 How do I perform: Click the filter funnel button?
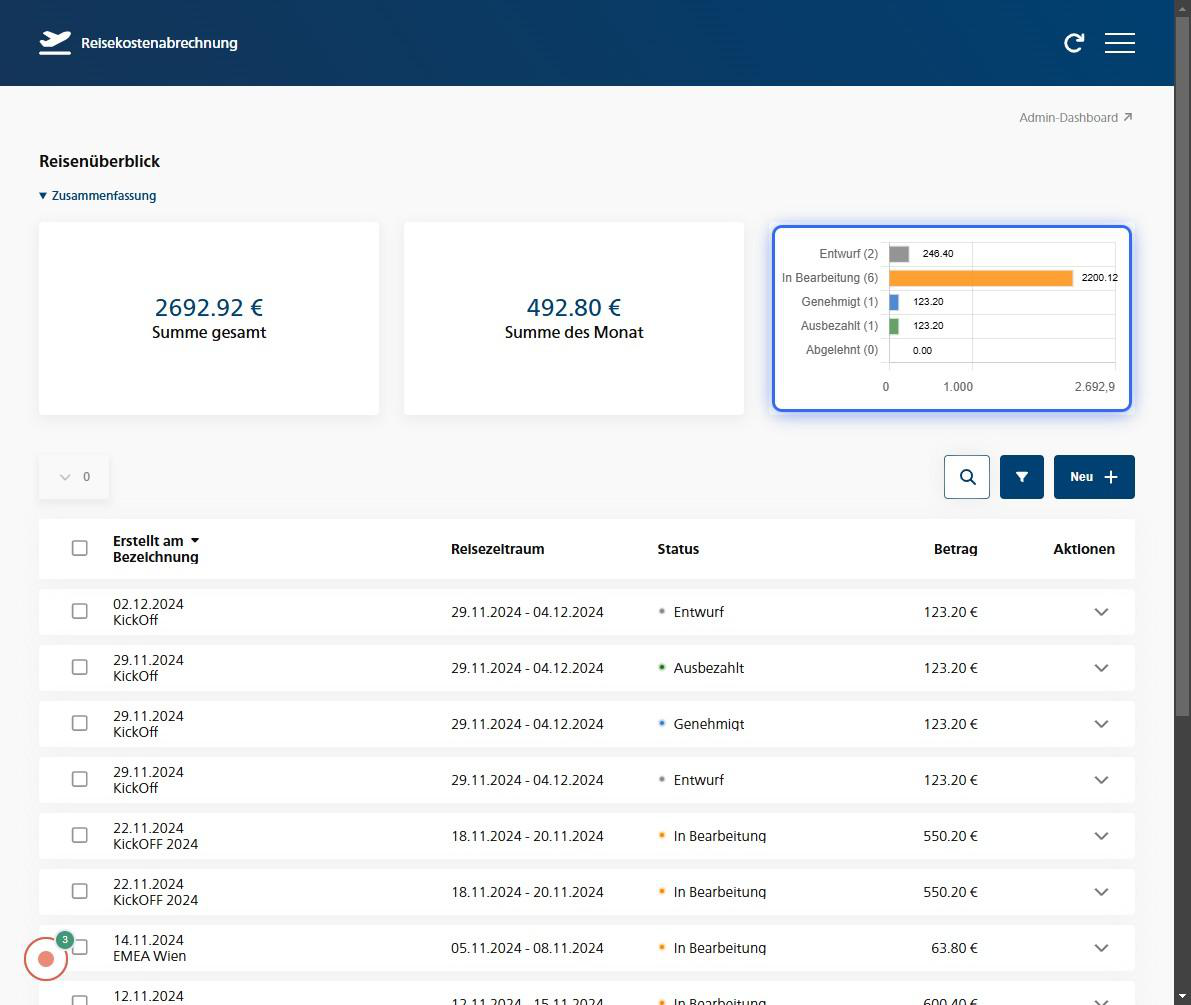[1021, 477]
